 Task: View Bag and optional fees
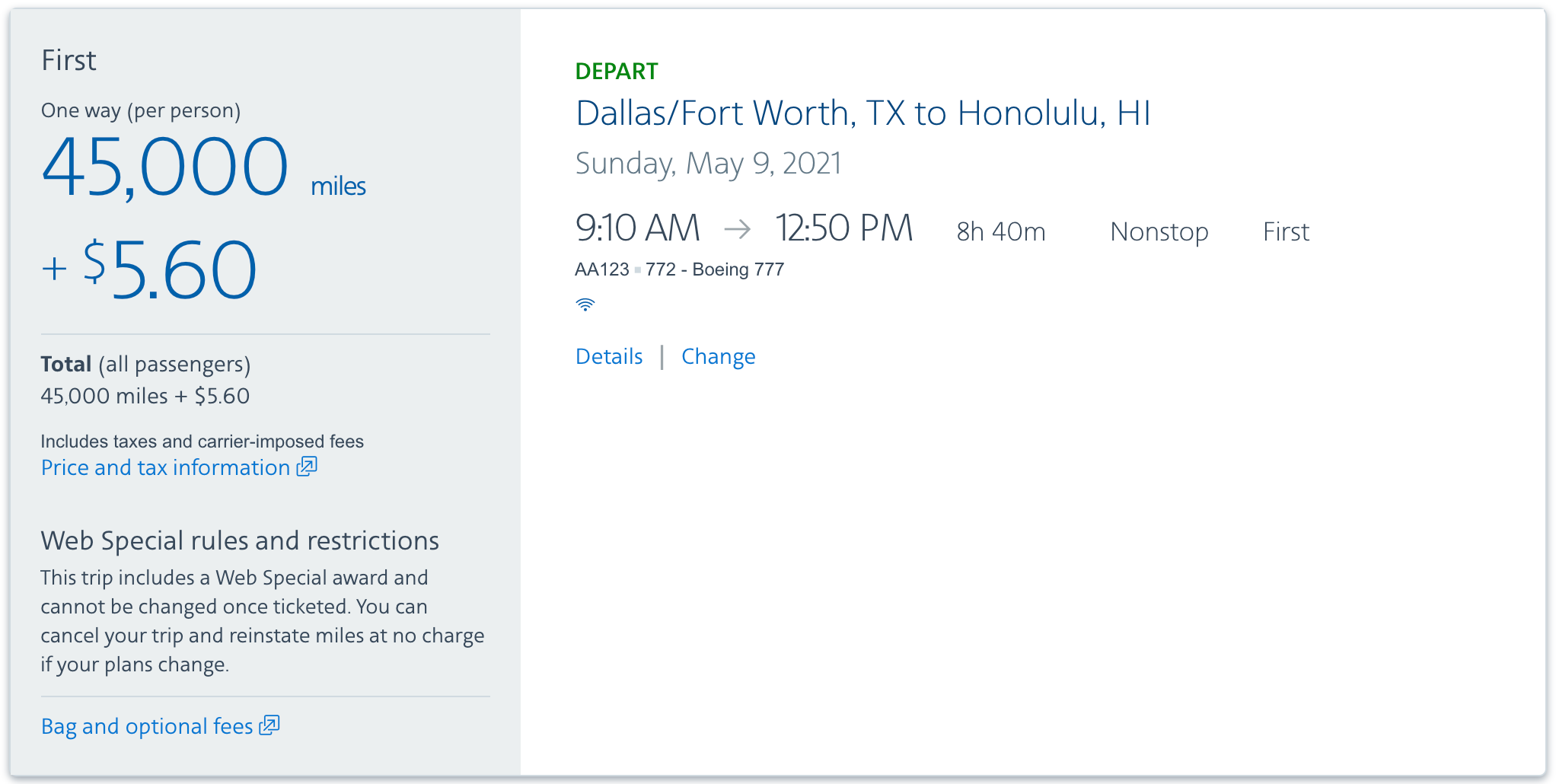[146, 725]
